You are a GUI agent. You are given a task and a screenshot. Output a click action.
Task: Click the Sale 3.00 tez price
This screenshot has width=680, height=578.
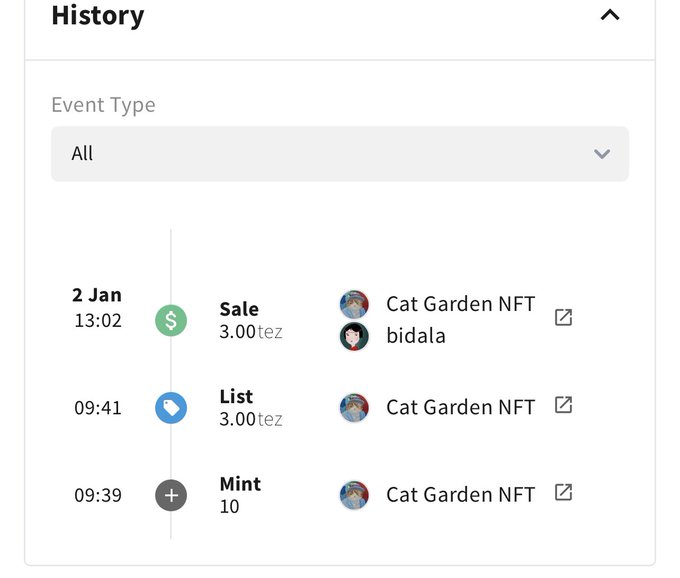(x=251, y=332)
